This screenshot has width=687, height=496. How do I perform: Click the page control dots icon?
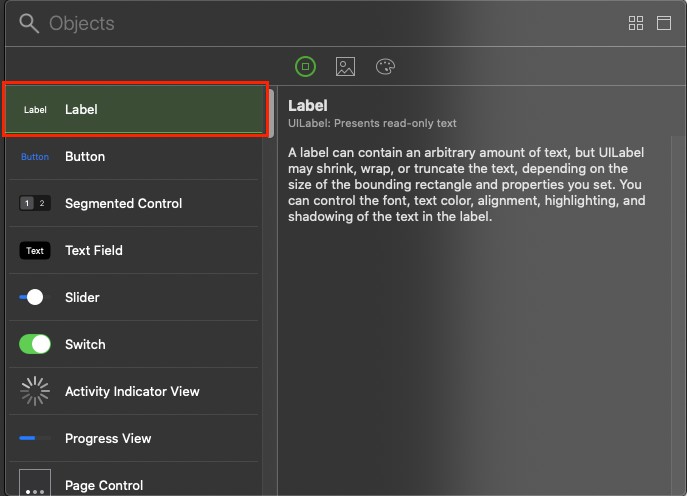tap(35, 482)
